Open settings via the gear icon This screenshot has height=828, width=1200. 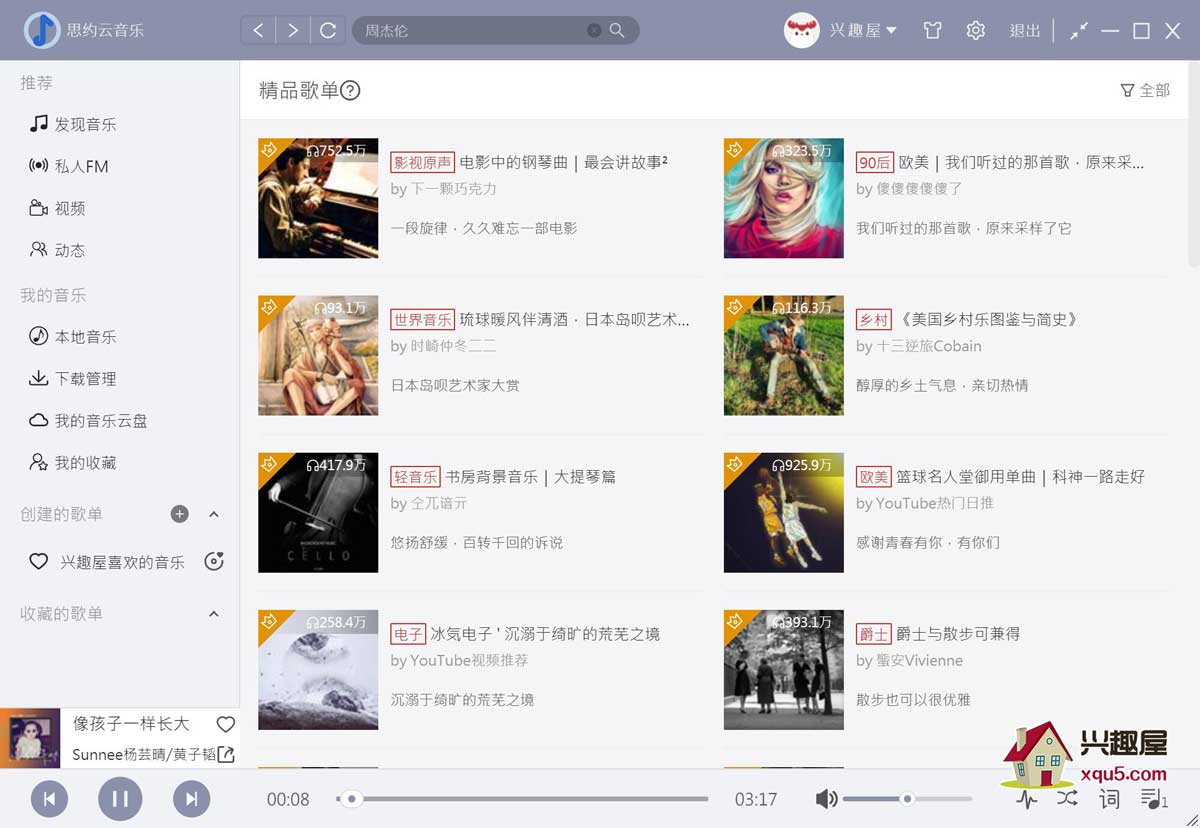(x=976, y=30)
